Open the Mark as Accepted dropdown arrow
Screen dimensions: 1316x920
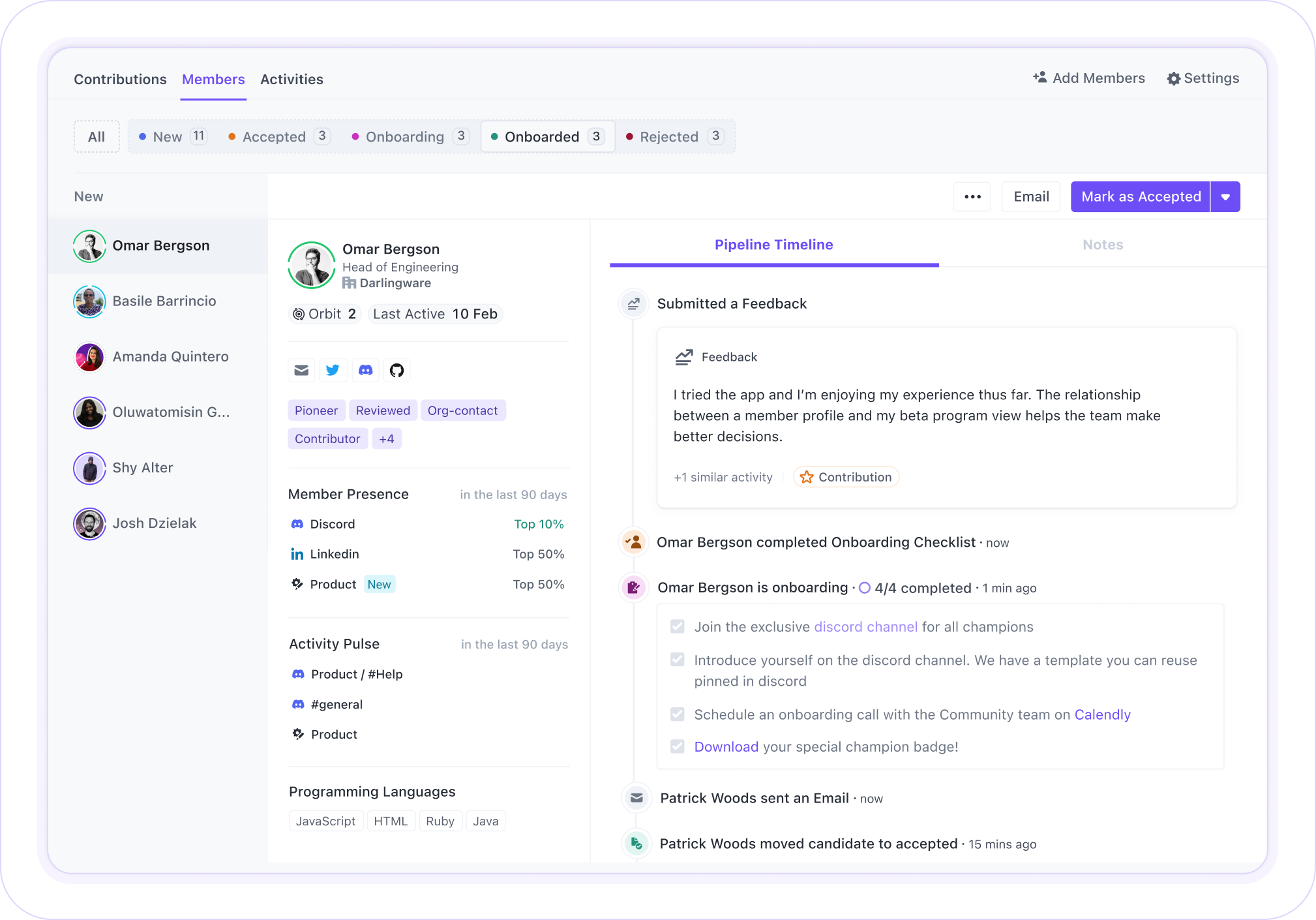1225,197
